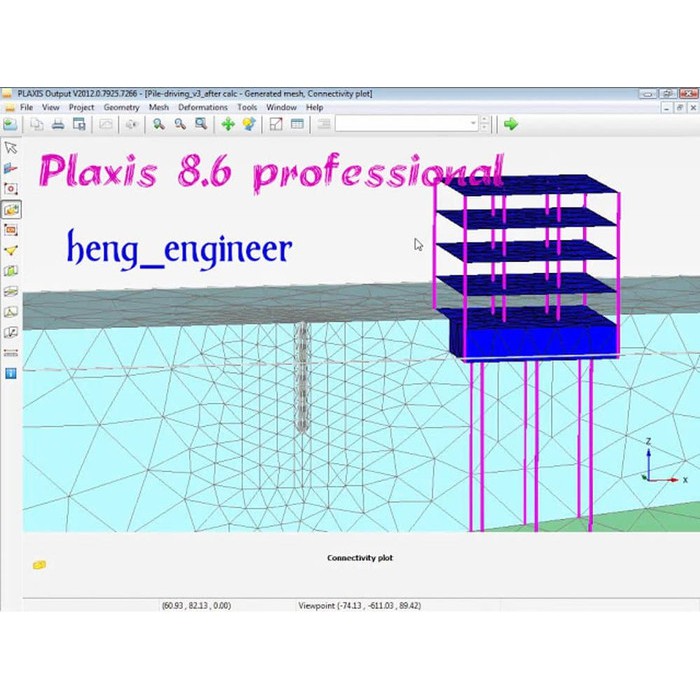Select the triangle mesh view tool in the side toolbar

click(11, 312)
